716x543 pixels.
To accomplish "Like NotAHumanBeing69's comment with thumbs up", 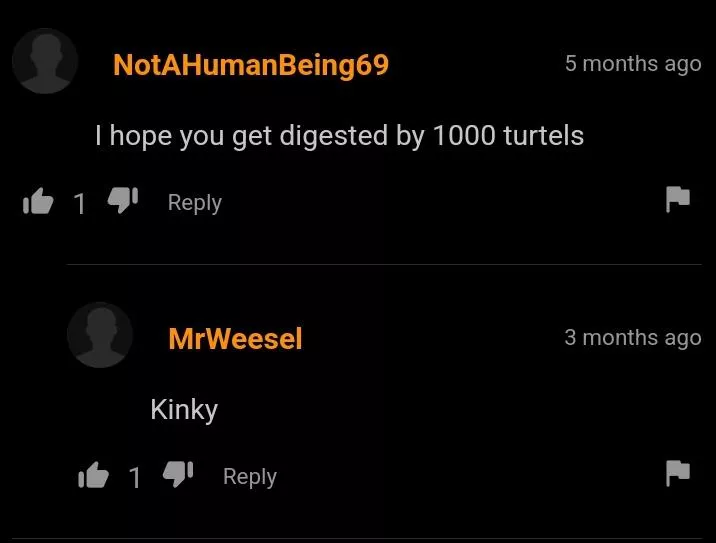I will click(38, 201).
